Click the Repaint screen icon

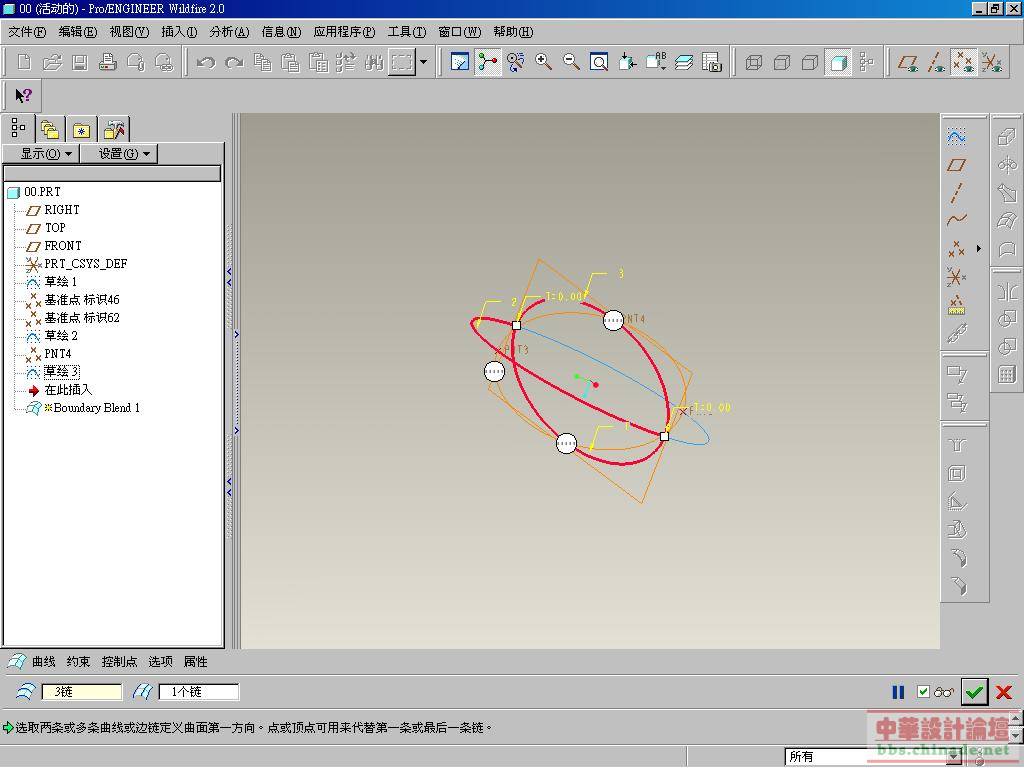click(460, 62)
